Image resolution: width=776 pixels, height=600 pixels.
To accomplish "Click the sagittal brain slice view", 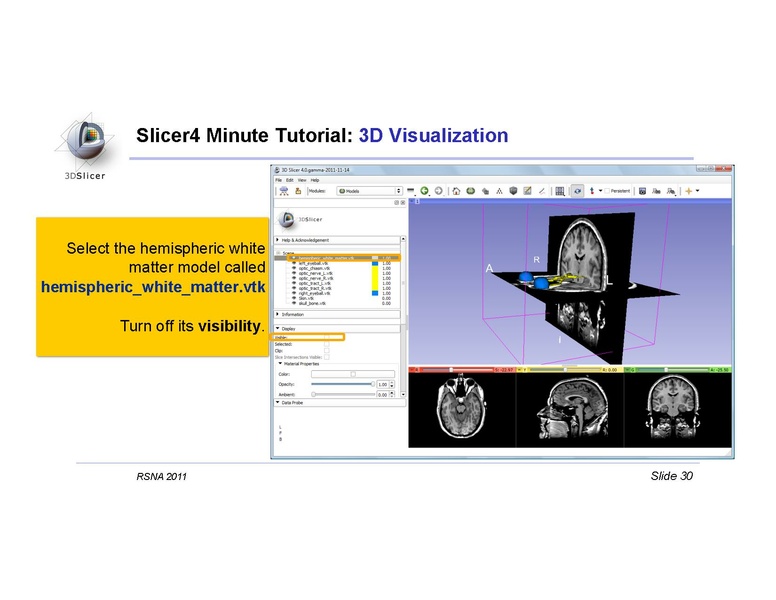I will (x=570, y=410).
